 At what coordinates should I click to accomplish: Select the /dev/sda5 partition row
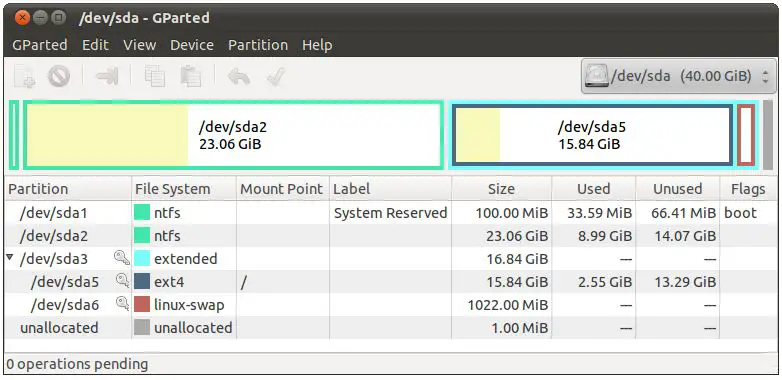(x=391, y=282)
